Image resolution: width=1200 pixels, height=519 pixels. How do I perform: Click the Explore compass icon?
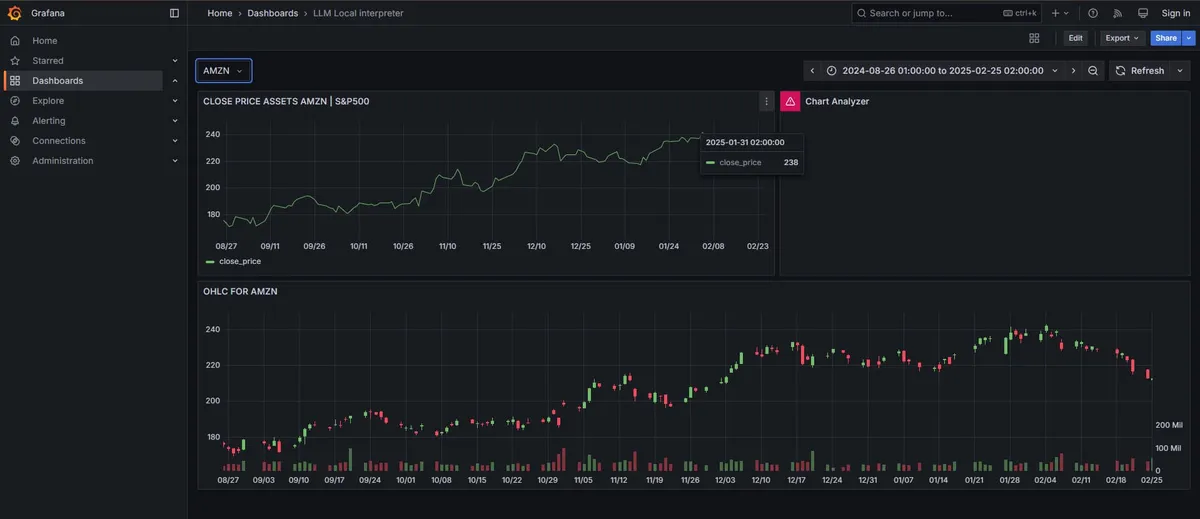coord(15,101)
